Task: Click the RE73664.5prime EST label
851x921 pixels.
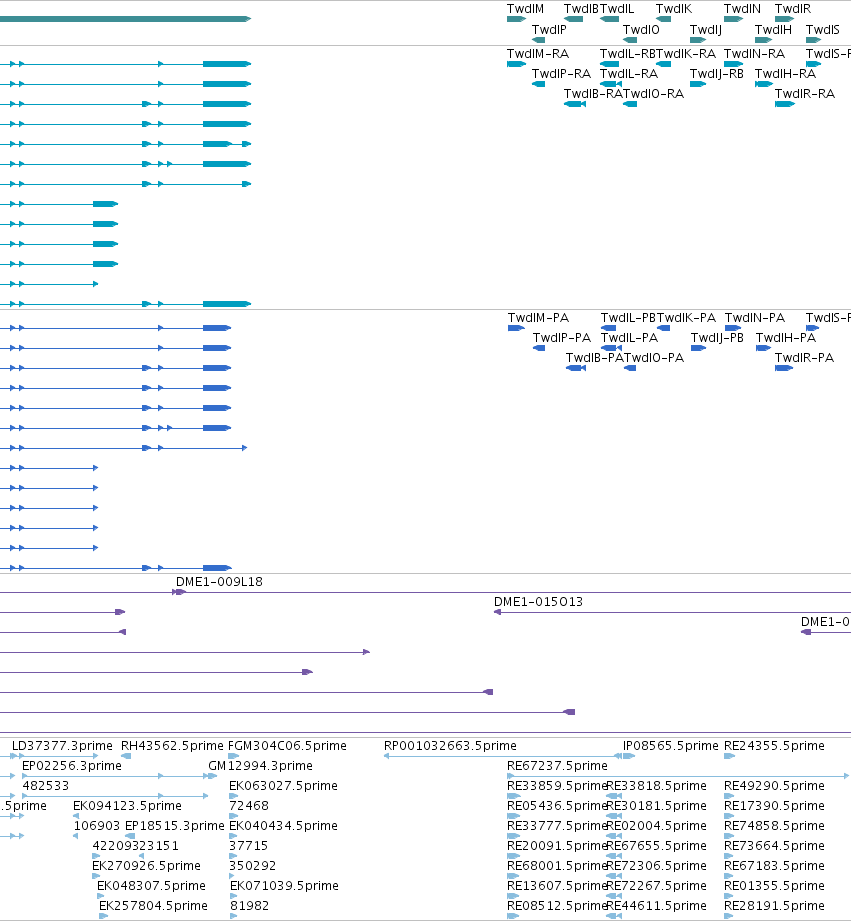Action: click(x=774, y=845)
